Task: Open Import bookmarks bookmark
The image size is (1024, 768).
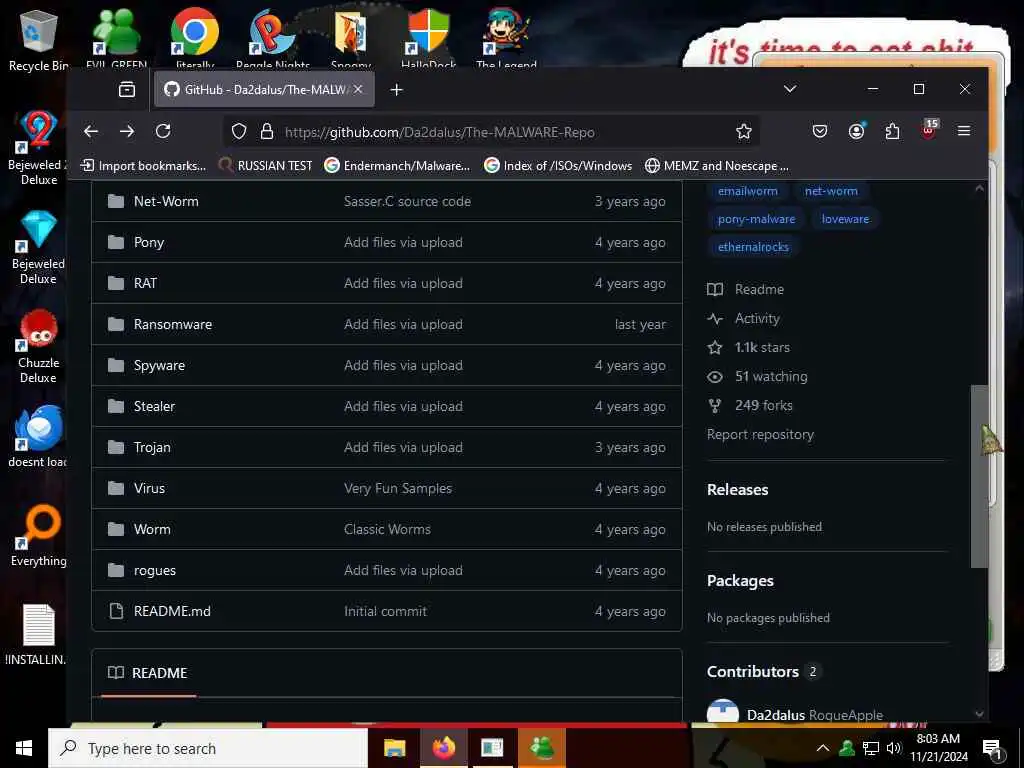Action: [143, 166]
